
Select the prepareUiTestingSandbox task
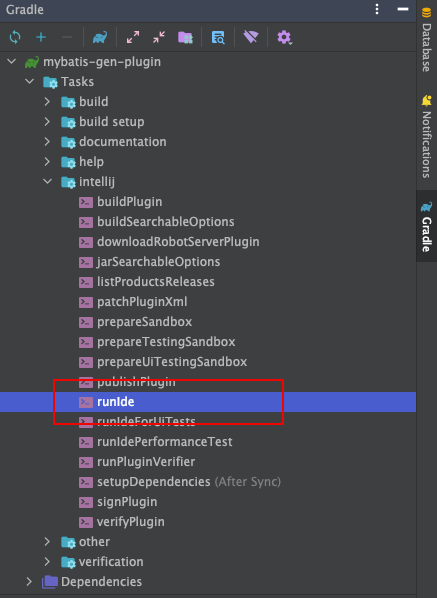pos(172,362)
